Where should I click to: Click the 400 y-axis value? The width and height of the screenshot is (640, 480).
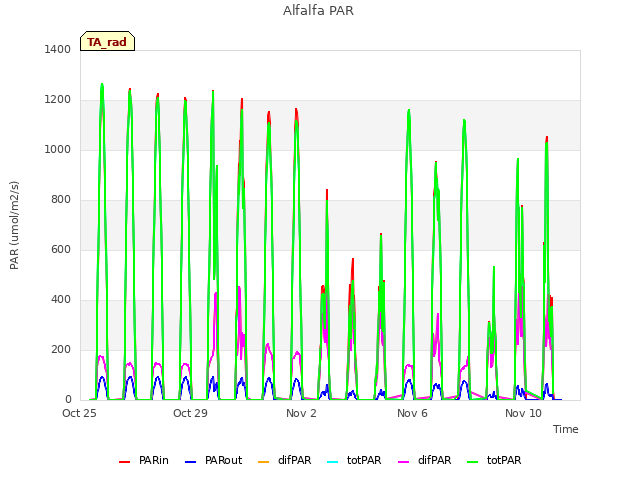[x=61, y=300]
